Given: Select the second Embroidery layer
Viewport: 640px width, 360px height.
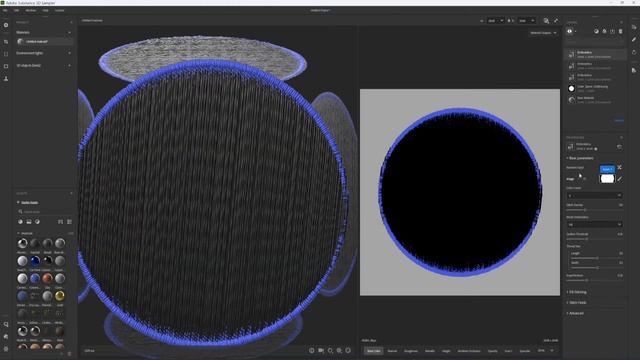Looking at the screenshot, I should (596, 66).
